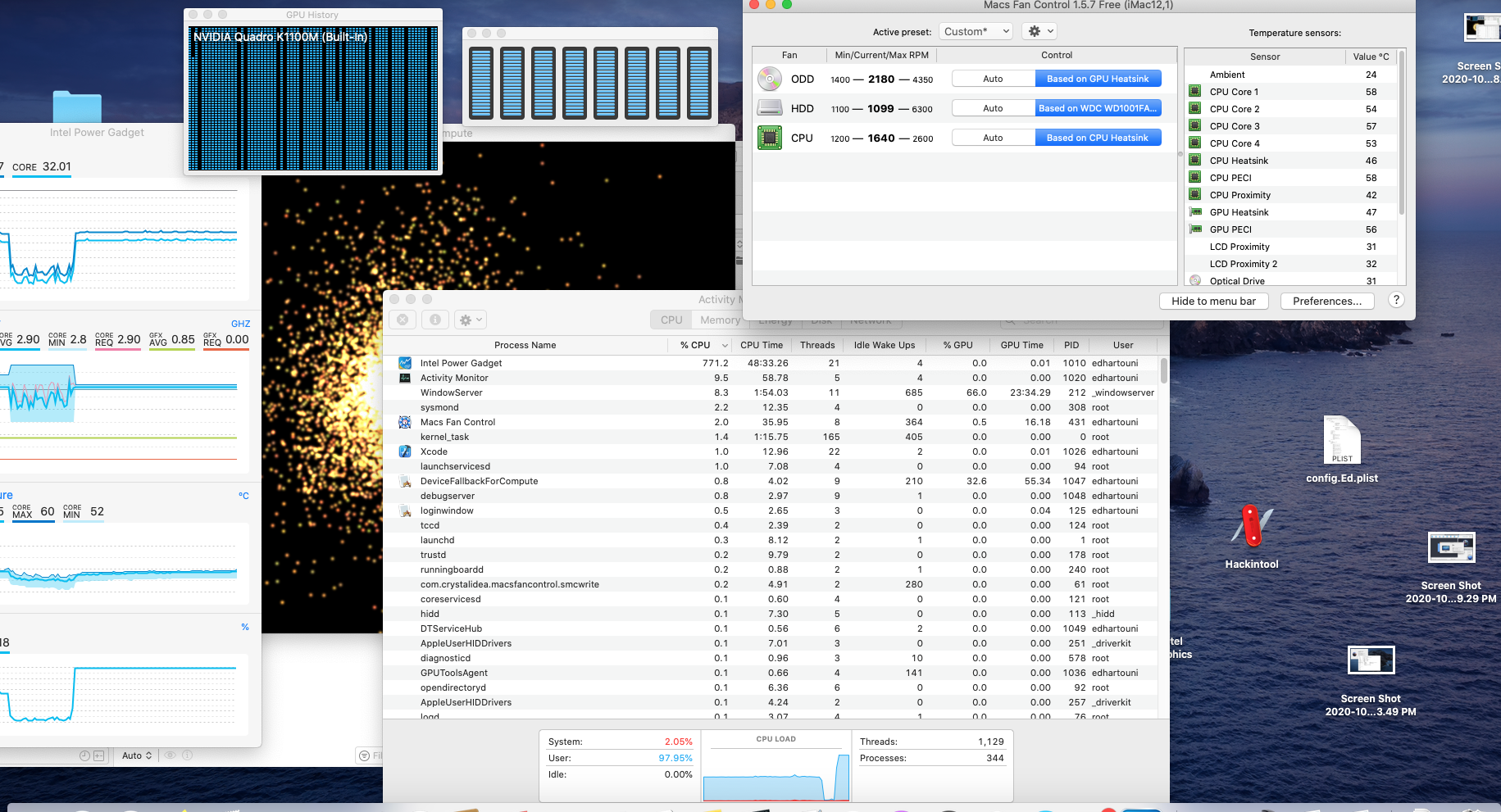Switch to the CPU tab in Activity Monitor

coord(671,320)
